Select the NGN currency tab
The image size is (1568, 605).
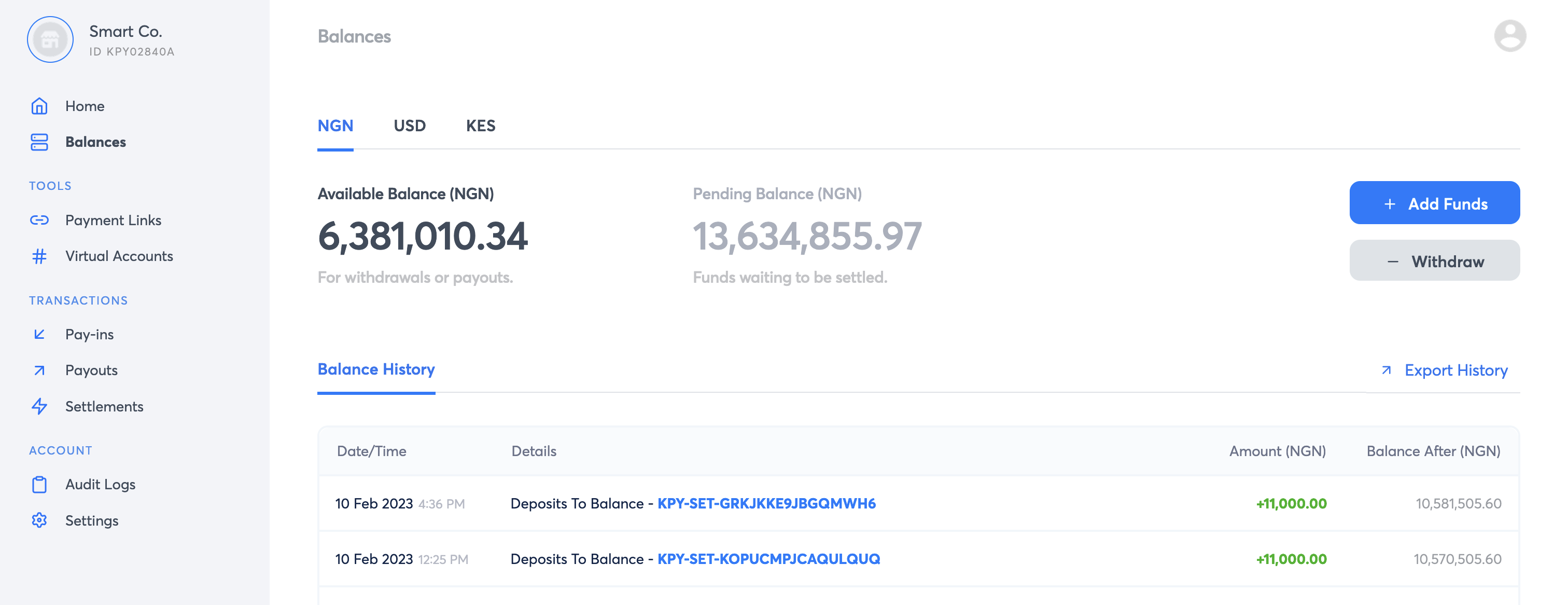335,126
